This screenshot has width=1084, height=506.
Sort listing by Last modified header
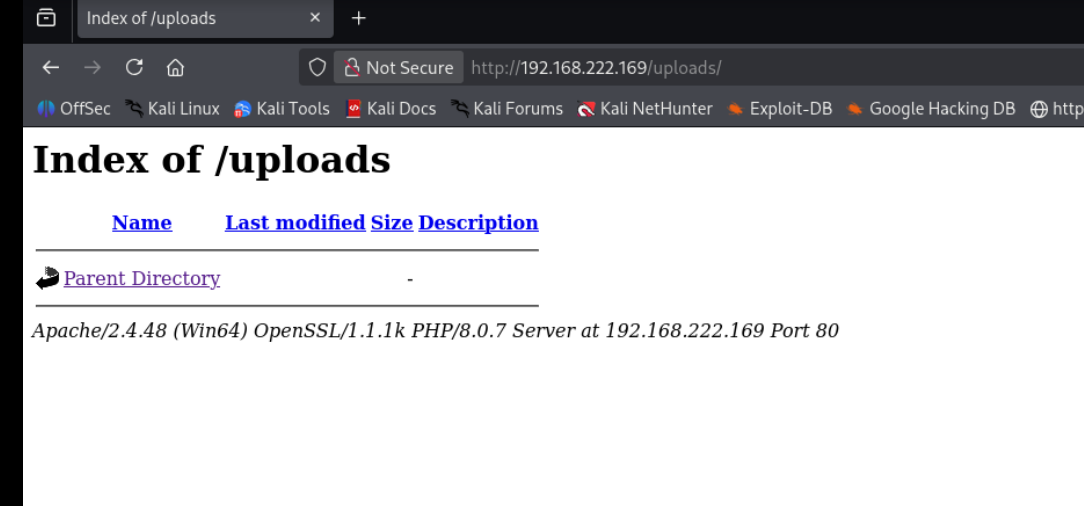pyautogui.click(x=294, y=223)
